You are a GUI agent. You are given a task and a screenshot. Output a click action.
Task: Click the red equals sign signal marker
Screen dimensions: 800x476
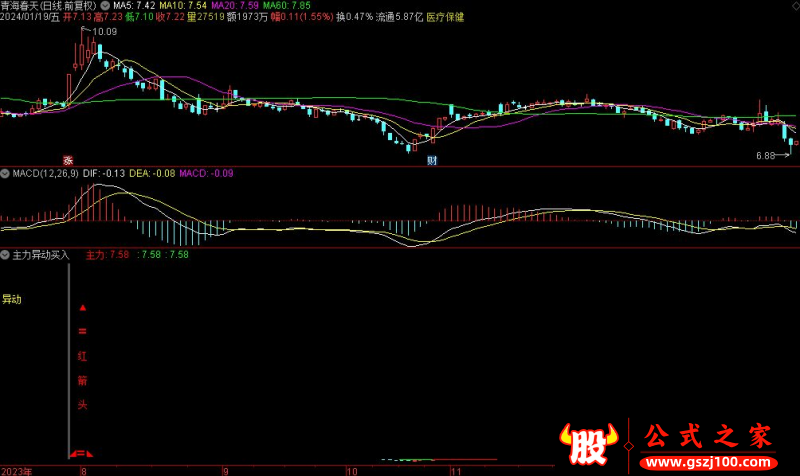[x=83, y=332]
